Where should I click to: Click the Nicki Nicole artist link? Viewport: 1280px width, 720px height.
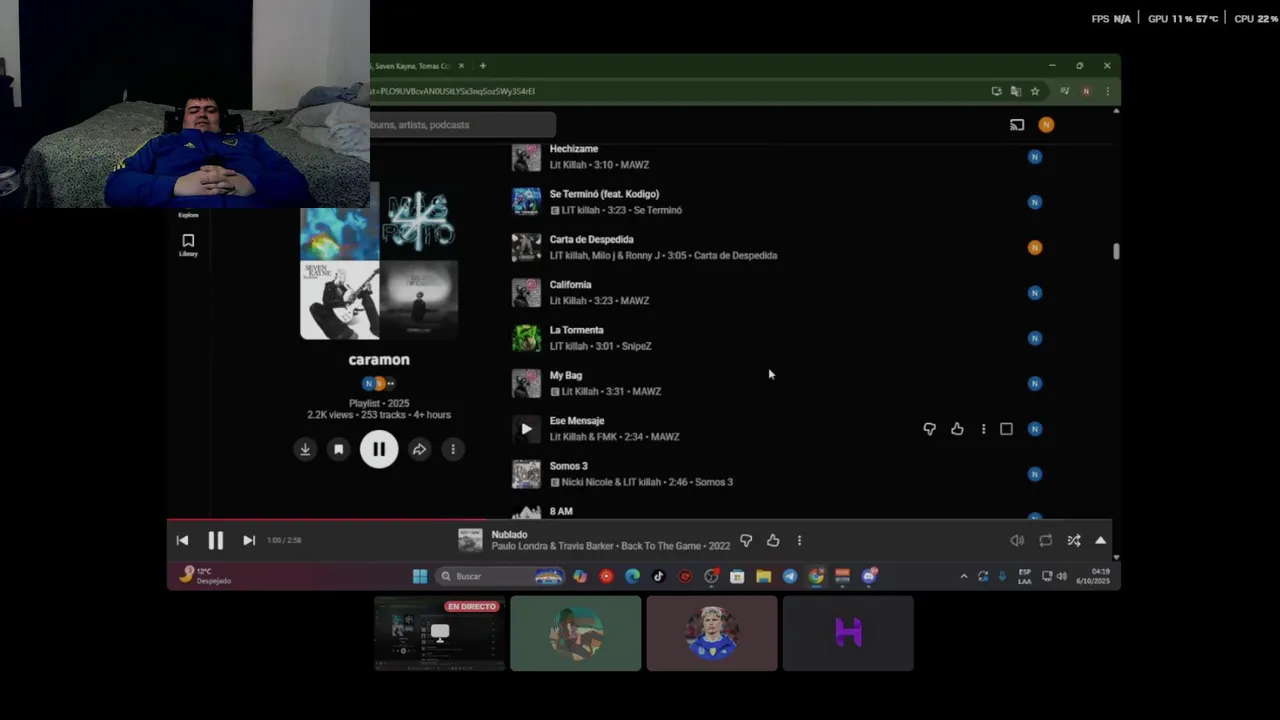point(589,482)
